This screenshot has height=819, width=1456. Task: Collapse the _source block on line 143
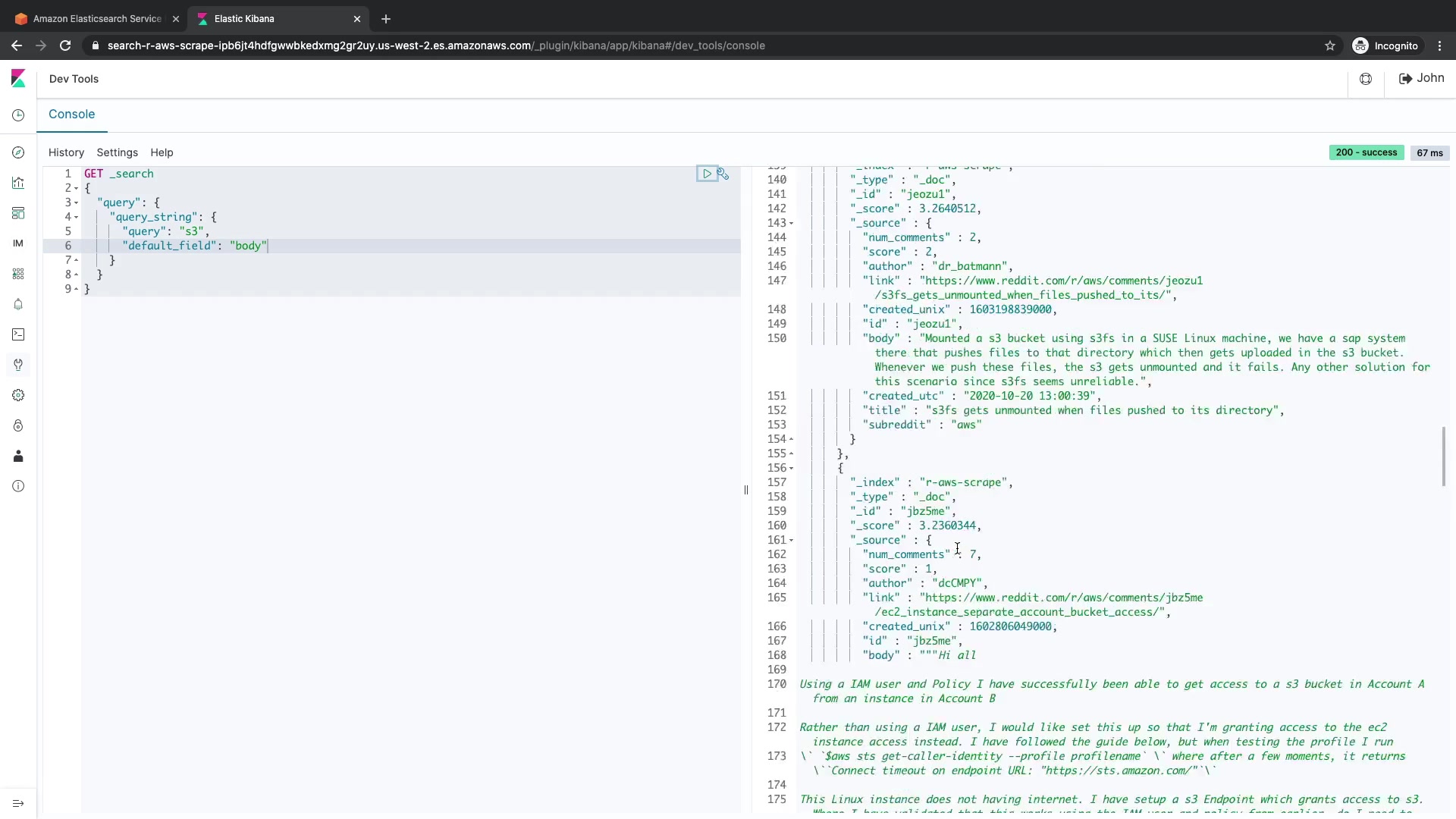pyautogui.click(x=792, y=223)
